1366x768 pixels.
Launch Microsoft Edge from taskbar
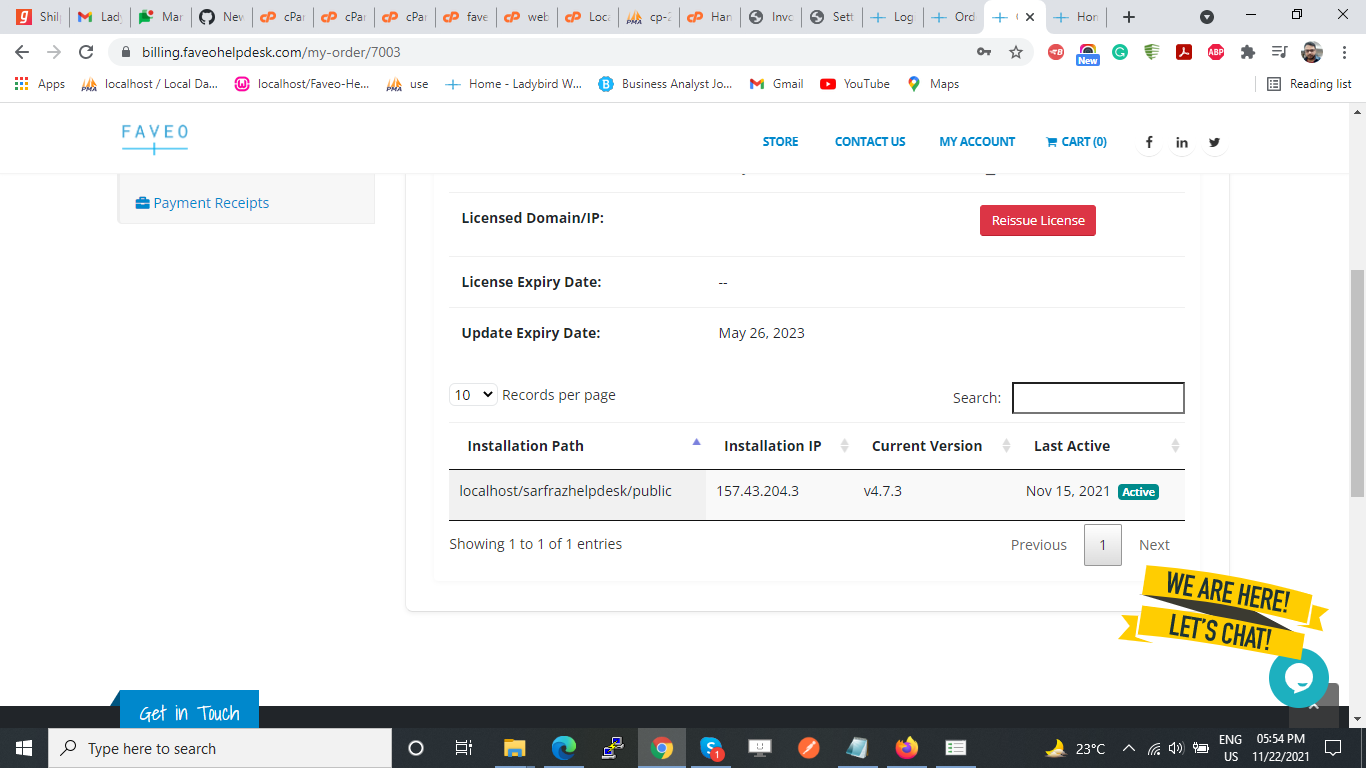point(564,748)
